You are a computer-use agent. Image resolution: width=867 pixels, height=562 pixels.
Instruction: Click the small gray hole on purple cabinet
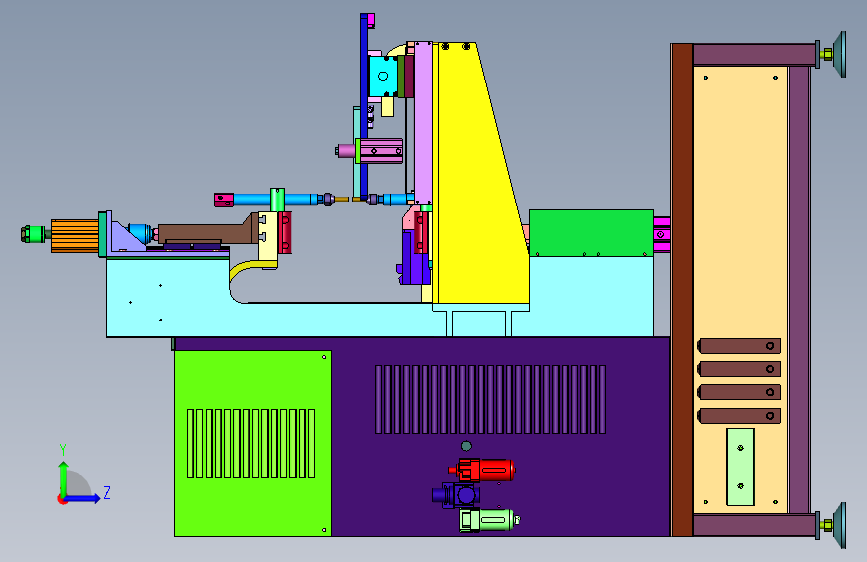point(466,446)
